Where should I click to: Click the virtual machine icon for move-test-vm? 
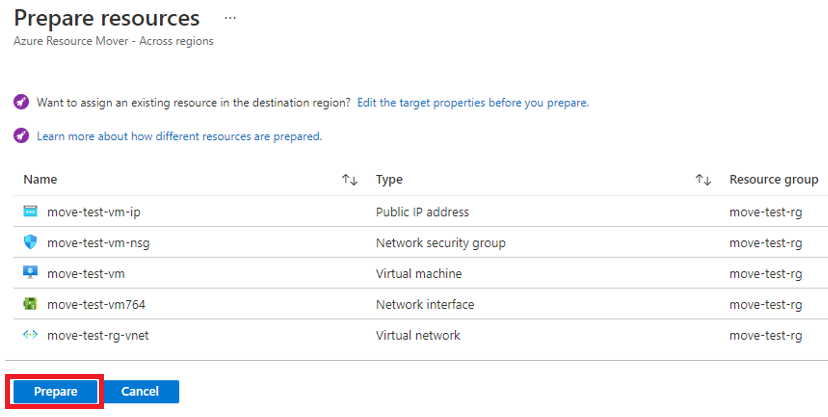coord(31,273)
